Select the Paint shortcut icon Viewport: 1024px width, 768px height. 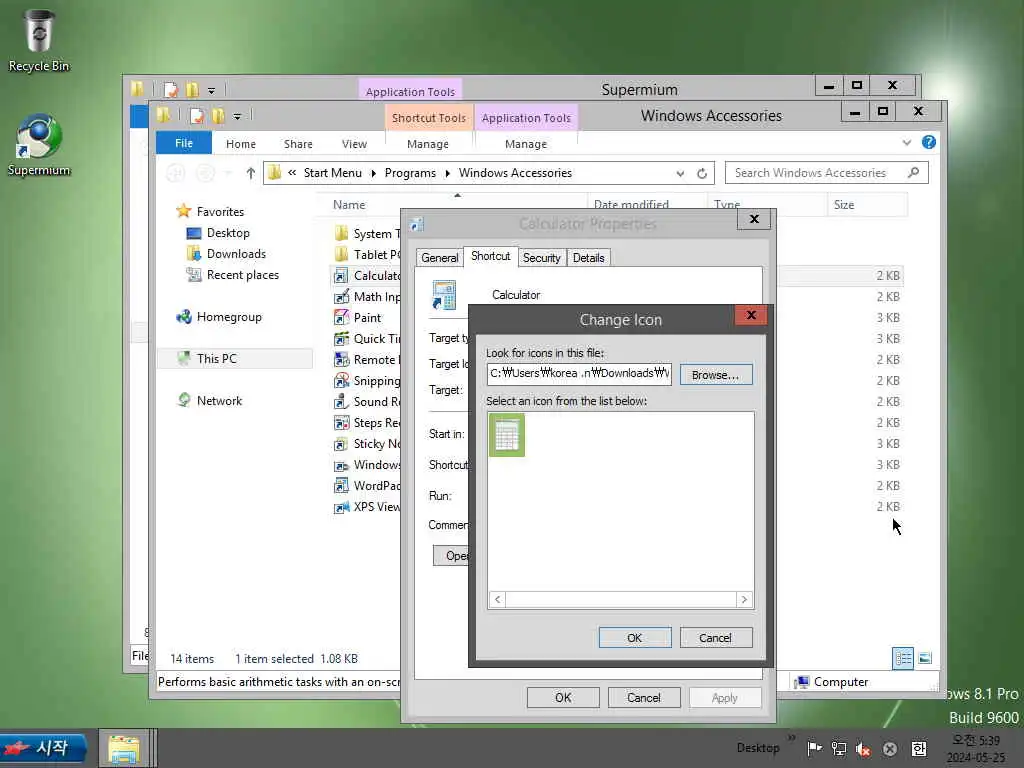342,317
